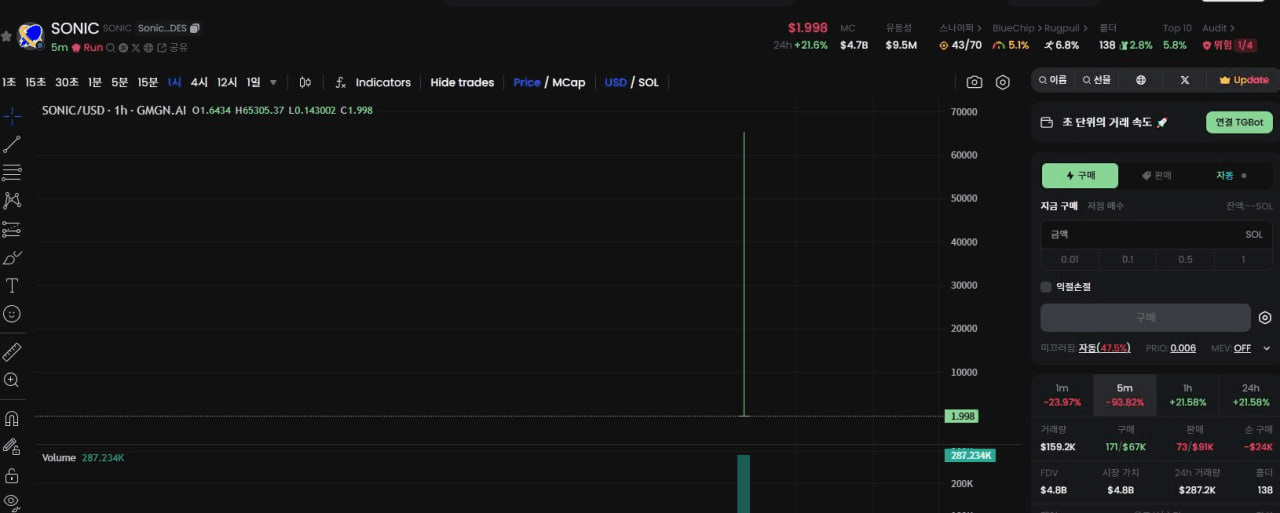The image size is (1280, 513).
Task: Select the Text tool
Action: 12,285
